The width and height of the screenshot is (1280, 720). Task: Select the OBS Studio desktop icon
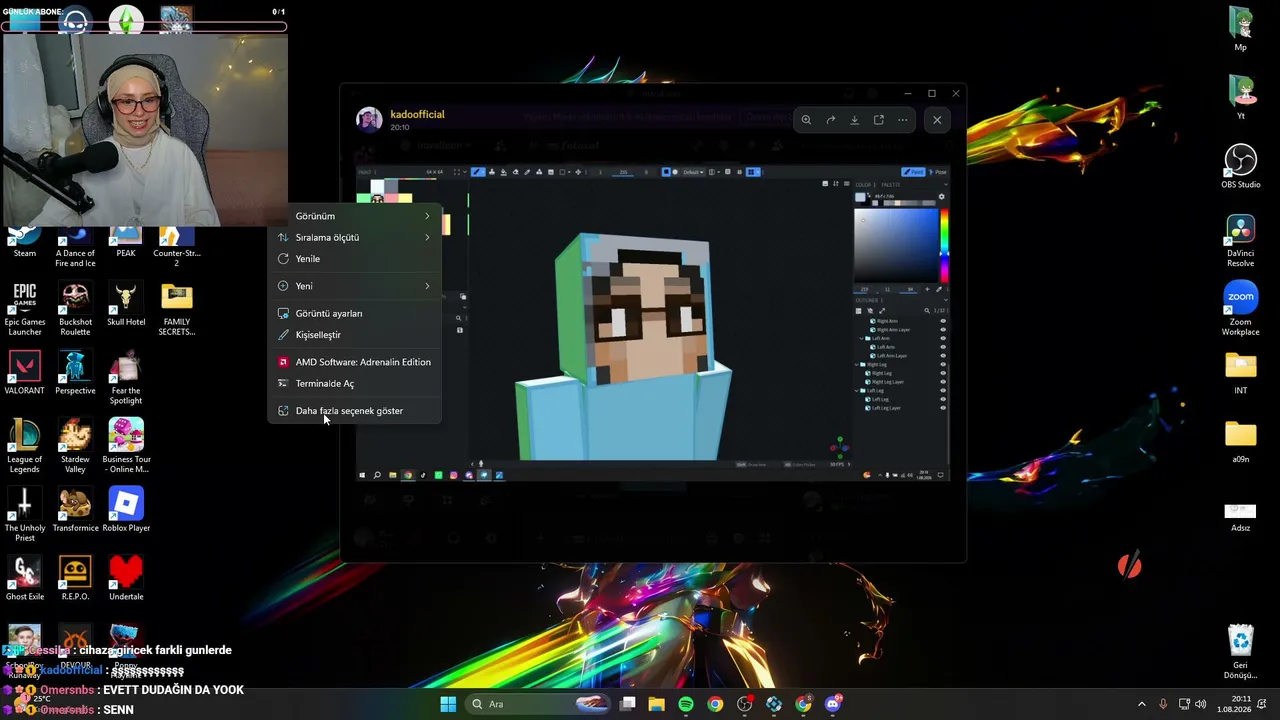point(1241,167)
